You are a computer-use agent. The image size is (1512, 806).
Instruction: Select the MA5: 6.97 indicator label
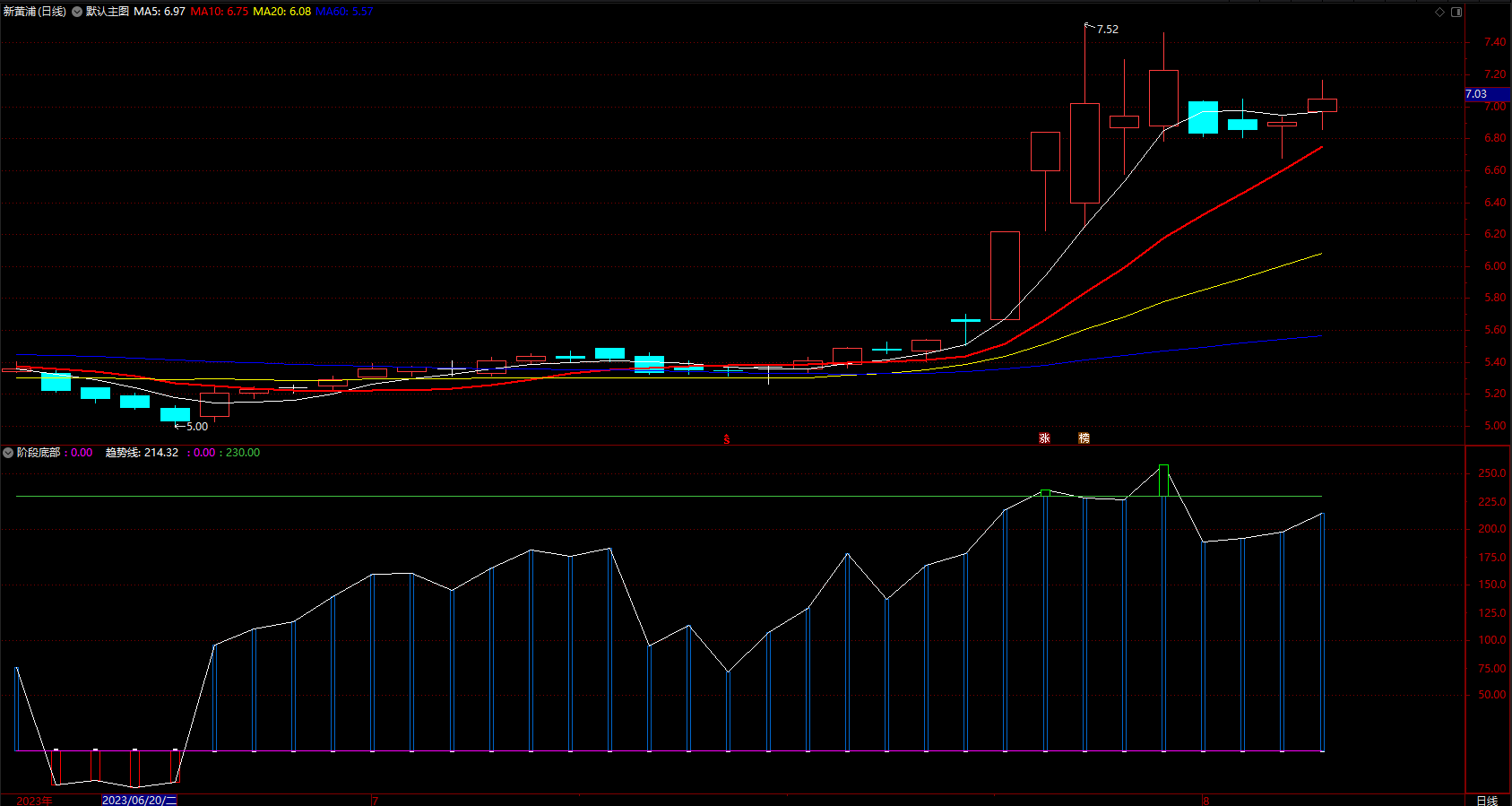tap(160, 12)
